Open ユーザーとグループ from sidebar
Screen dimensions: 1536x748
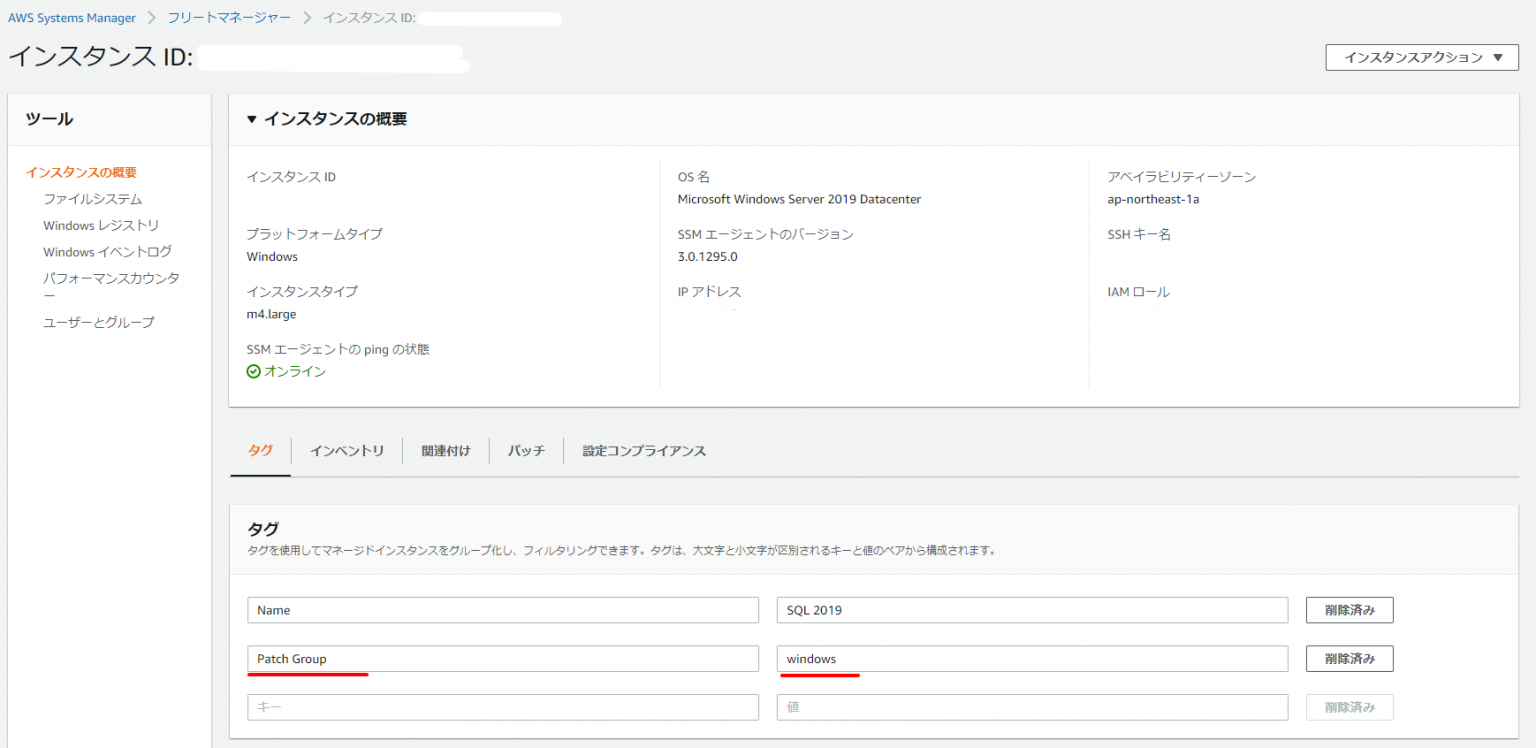point(98,322)
